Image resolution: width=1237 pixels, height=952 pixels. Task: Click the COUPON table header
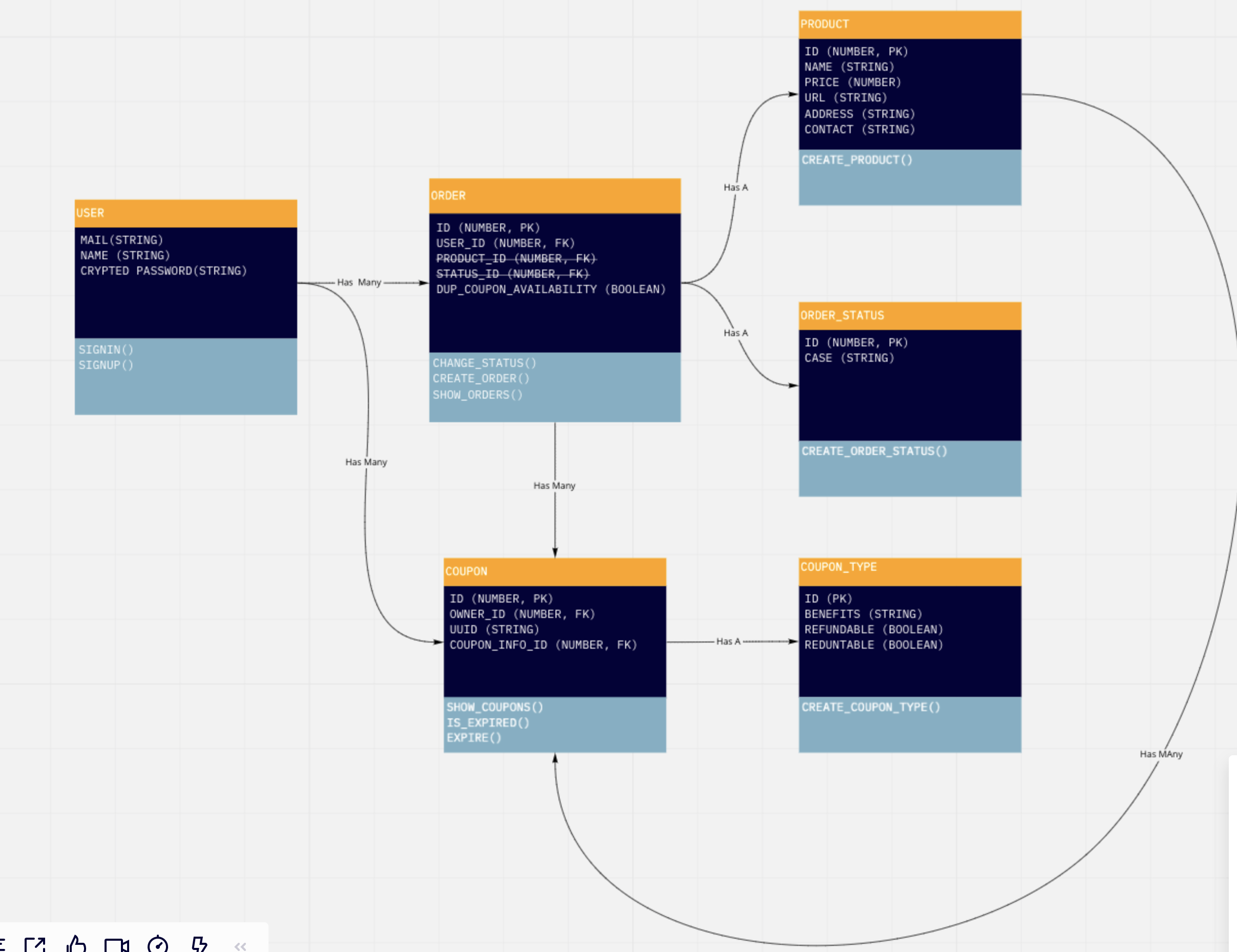[x=554, y=571]
